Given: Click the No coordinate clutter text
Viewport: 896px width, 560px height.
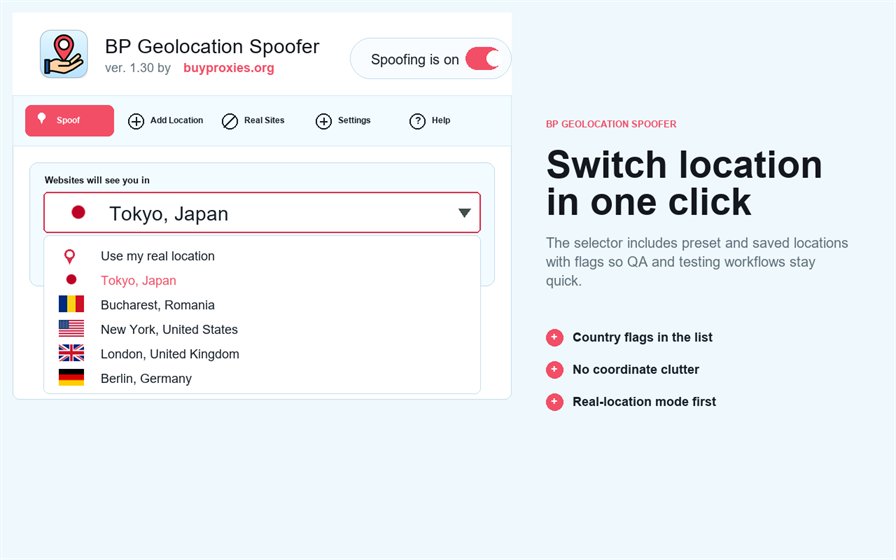Looking at the screenshot, I should pos(636,369).
